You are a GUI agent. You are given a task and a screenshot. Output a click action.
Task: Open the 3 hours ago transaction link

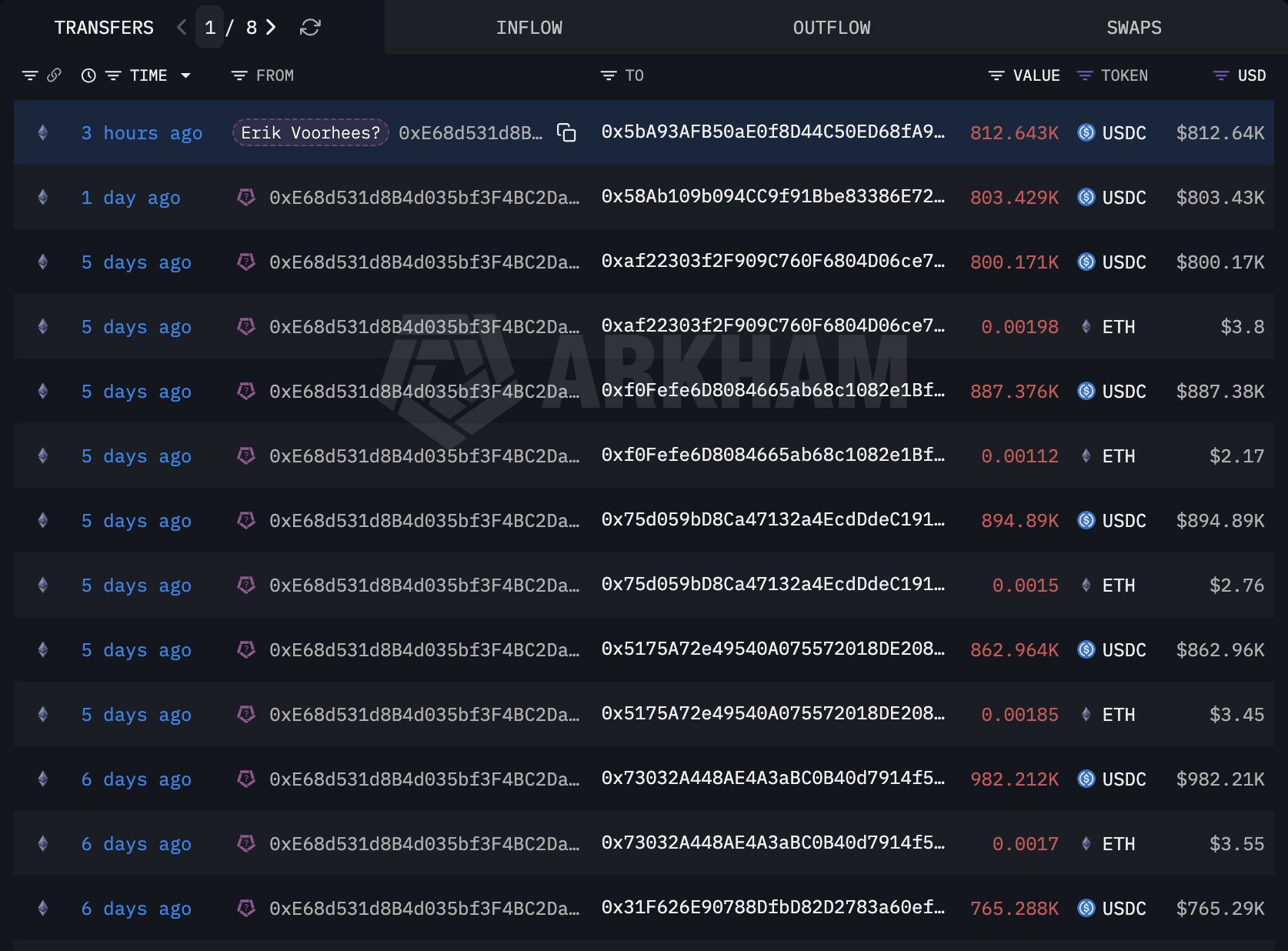click(142, 132)
